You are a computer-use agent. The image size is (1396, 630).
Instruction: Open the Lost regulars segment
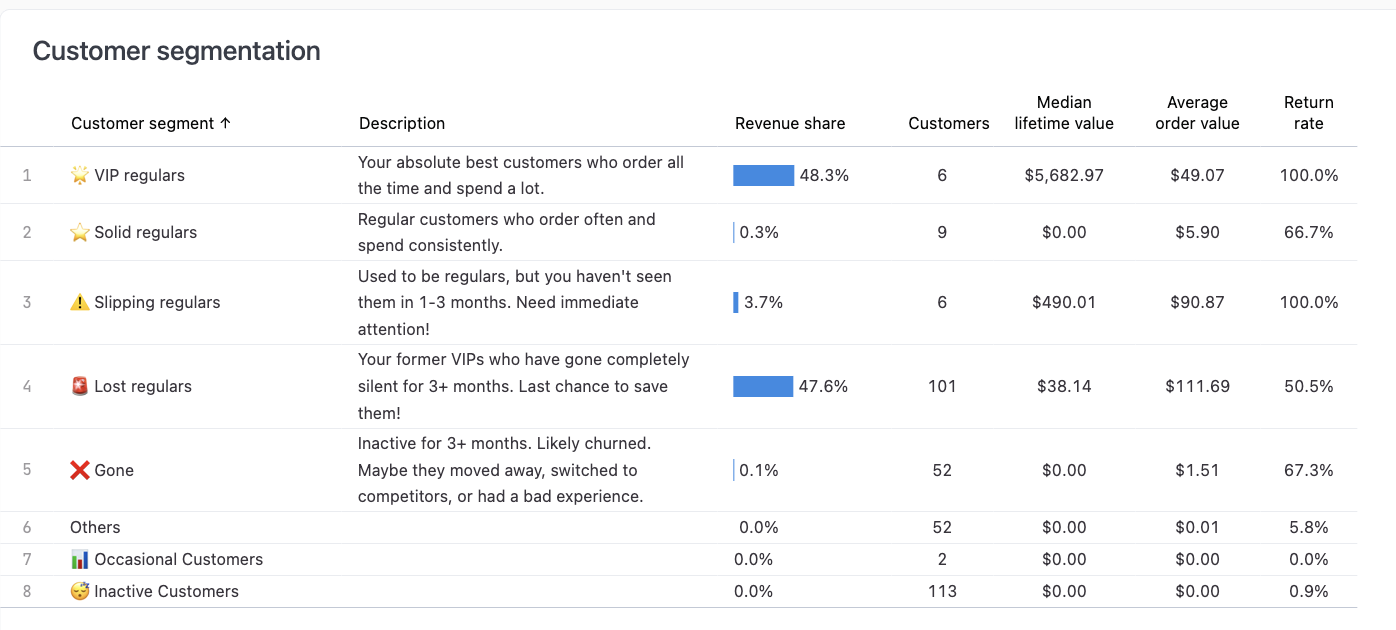pos(143,385)
